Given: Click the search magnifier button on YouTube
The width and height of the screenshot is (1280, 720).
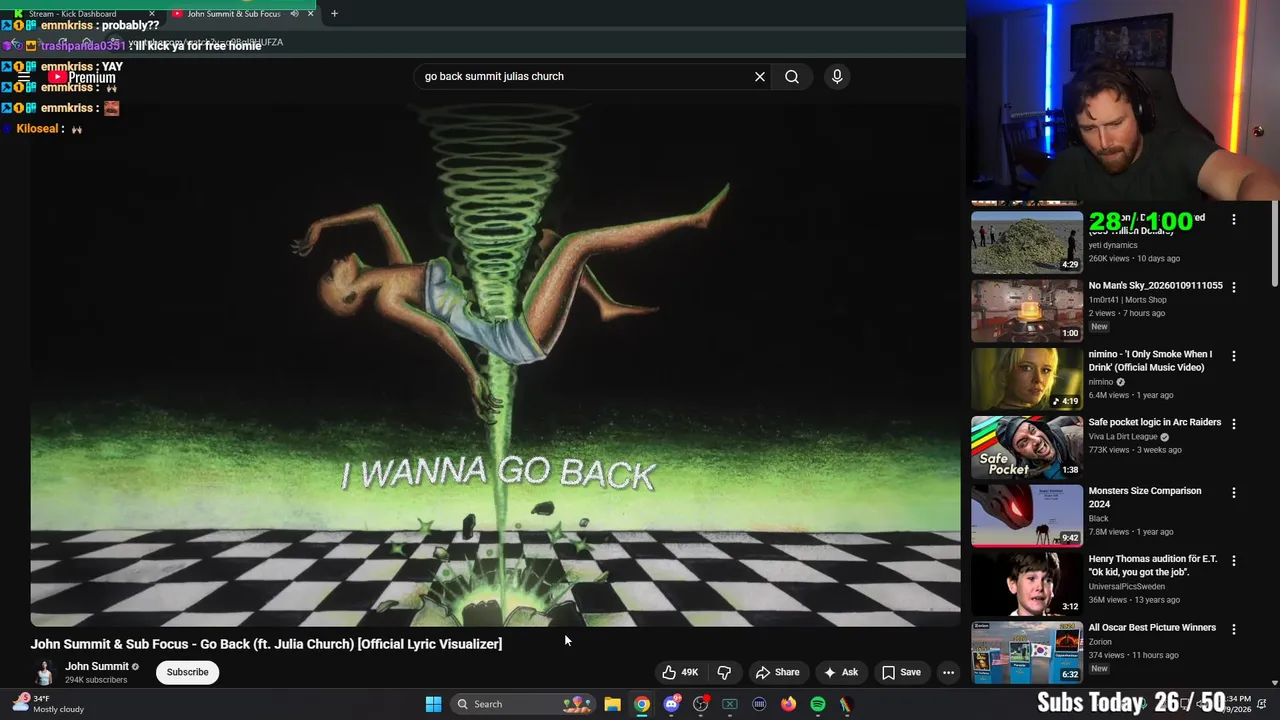Looking at the screenshot, I should pyautogui.click(x=792, y=76).
